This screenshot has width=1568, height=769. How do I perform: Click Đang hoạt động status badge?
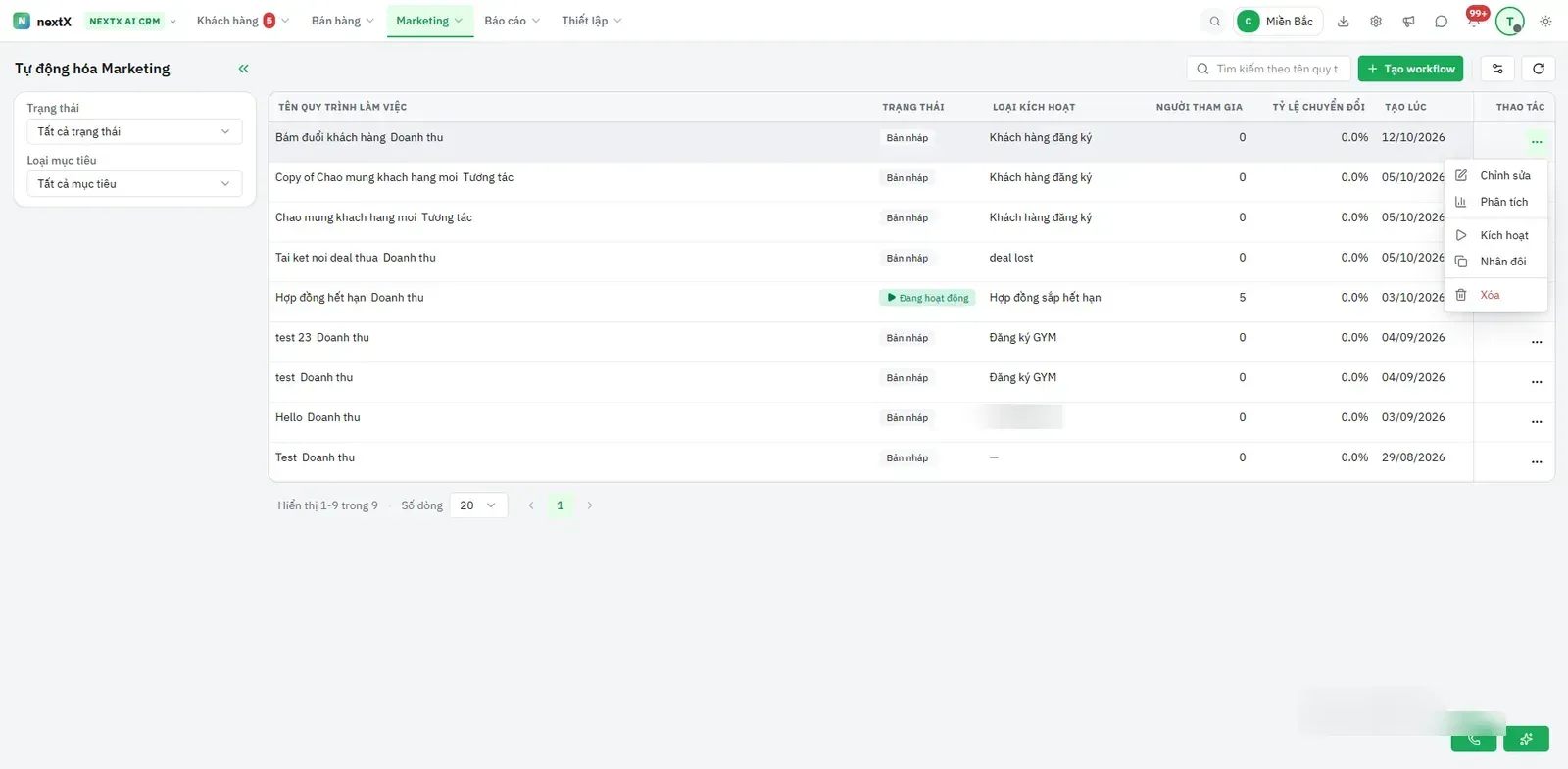pyautogui.click(x=927, y=298)
